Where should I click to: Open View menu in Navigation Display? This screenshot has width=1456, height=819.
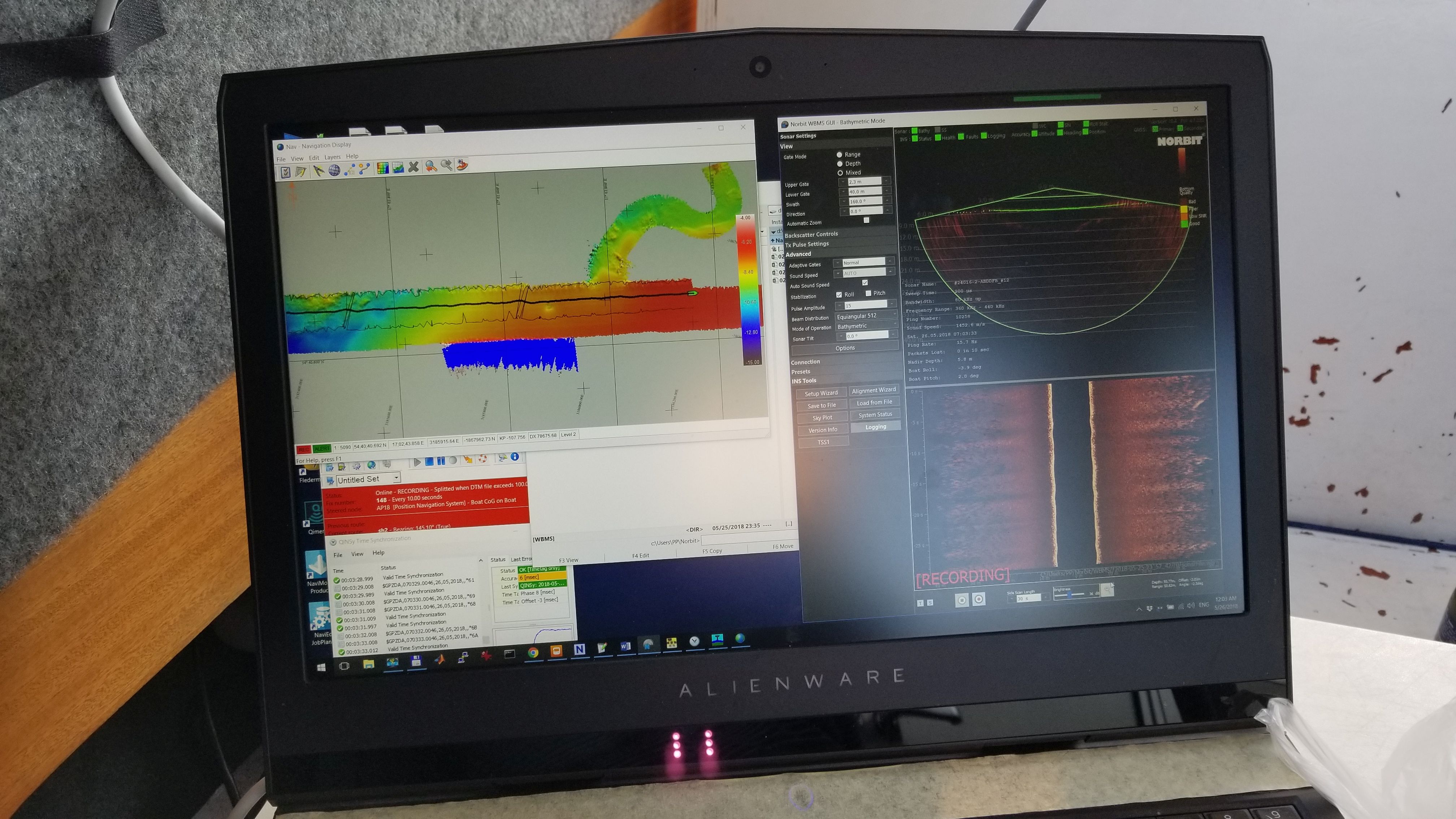click(297, 159)
